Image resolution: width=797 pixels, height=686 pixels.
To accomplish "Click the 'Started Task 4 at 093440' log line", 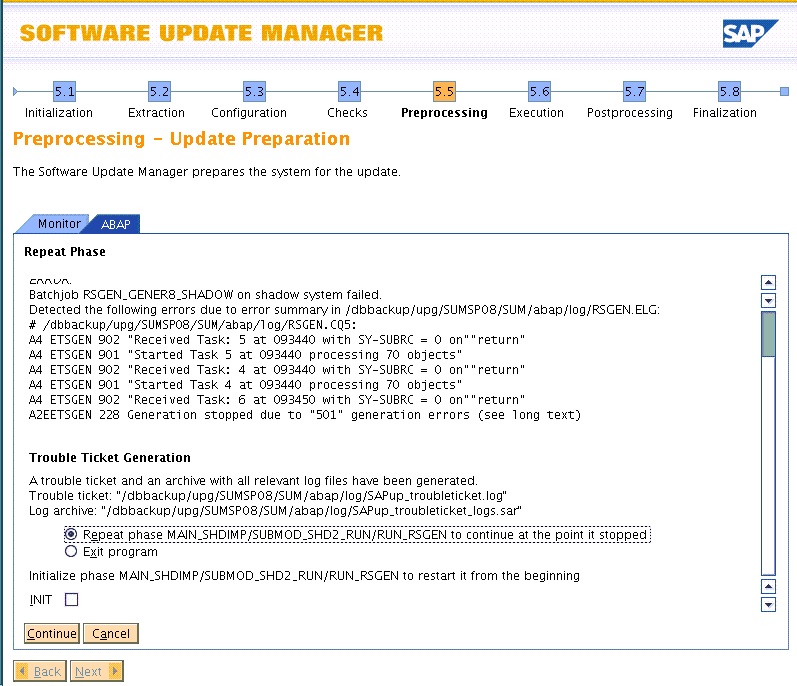I will point(246,385).
